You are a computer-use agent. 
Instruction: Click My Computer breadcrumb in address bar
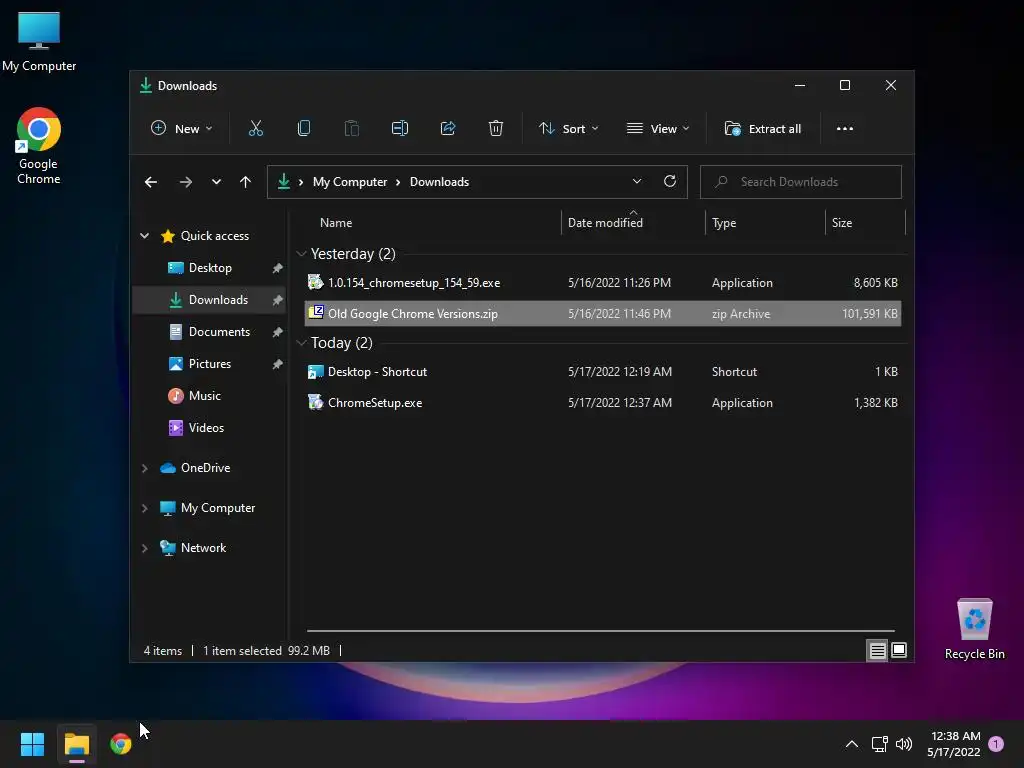coord(350,182)
